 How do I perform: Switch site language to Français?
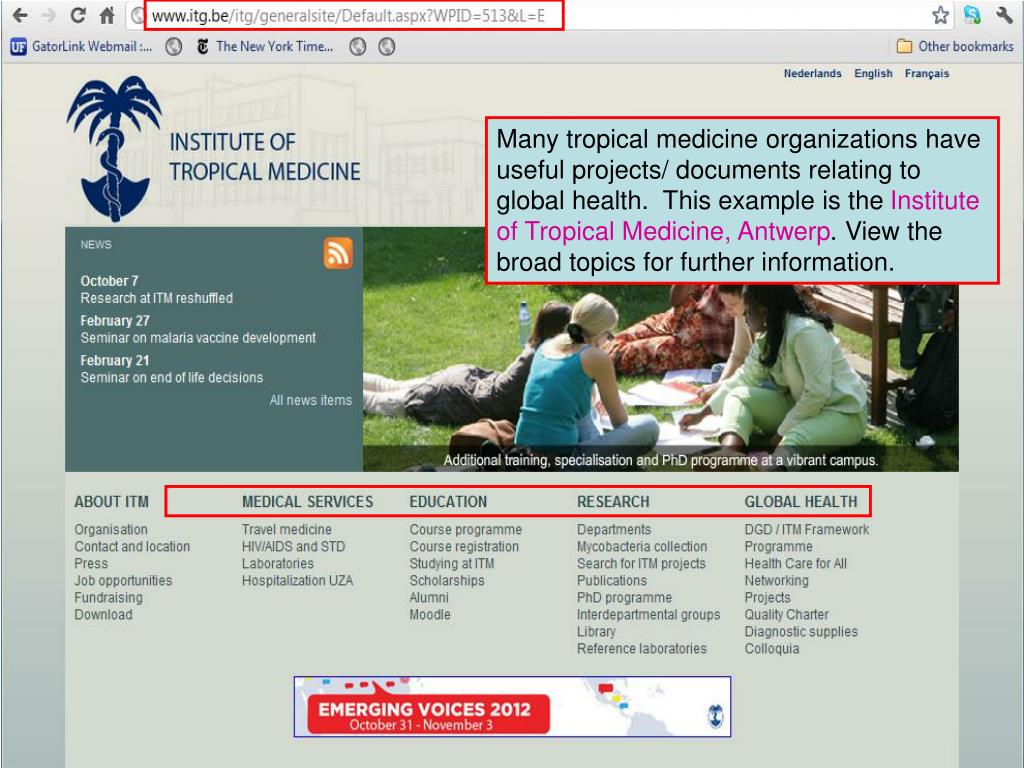(927, 73)
